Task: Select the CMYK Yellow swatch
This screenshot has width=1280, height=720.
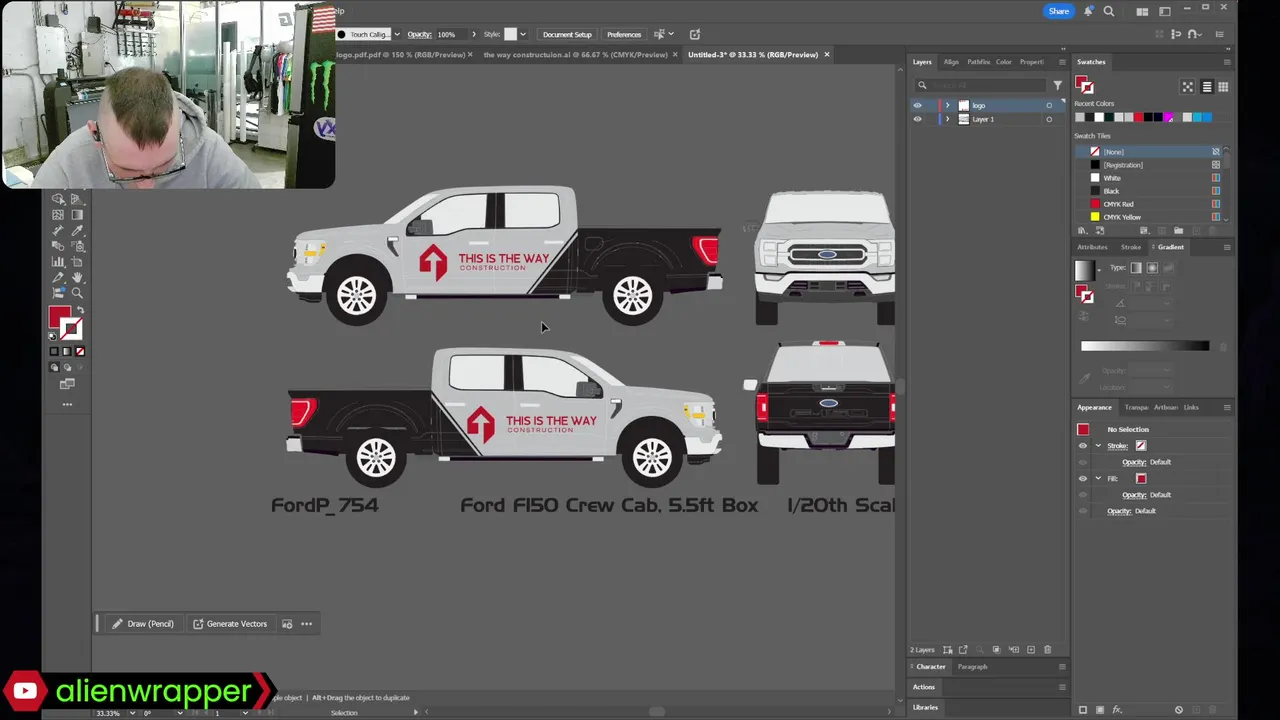Action: click(1150, 217)
